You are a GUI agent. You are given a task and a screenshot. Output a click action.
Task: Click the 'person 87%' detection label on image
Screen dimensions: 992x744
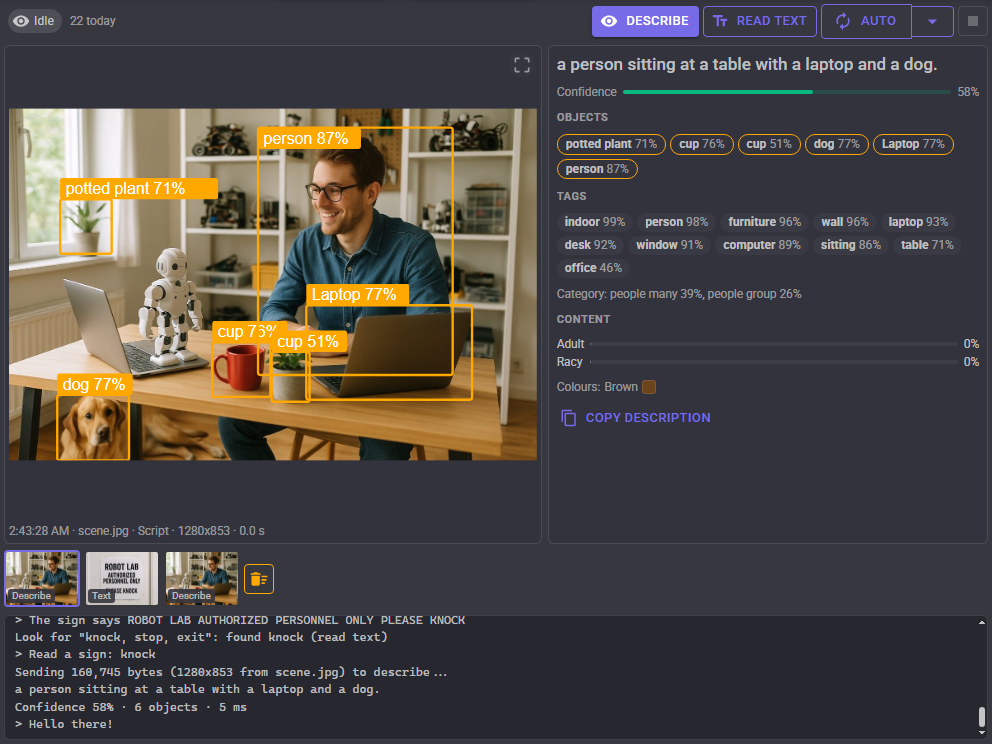click(x=309, y=139)
